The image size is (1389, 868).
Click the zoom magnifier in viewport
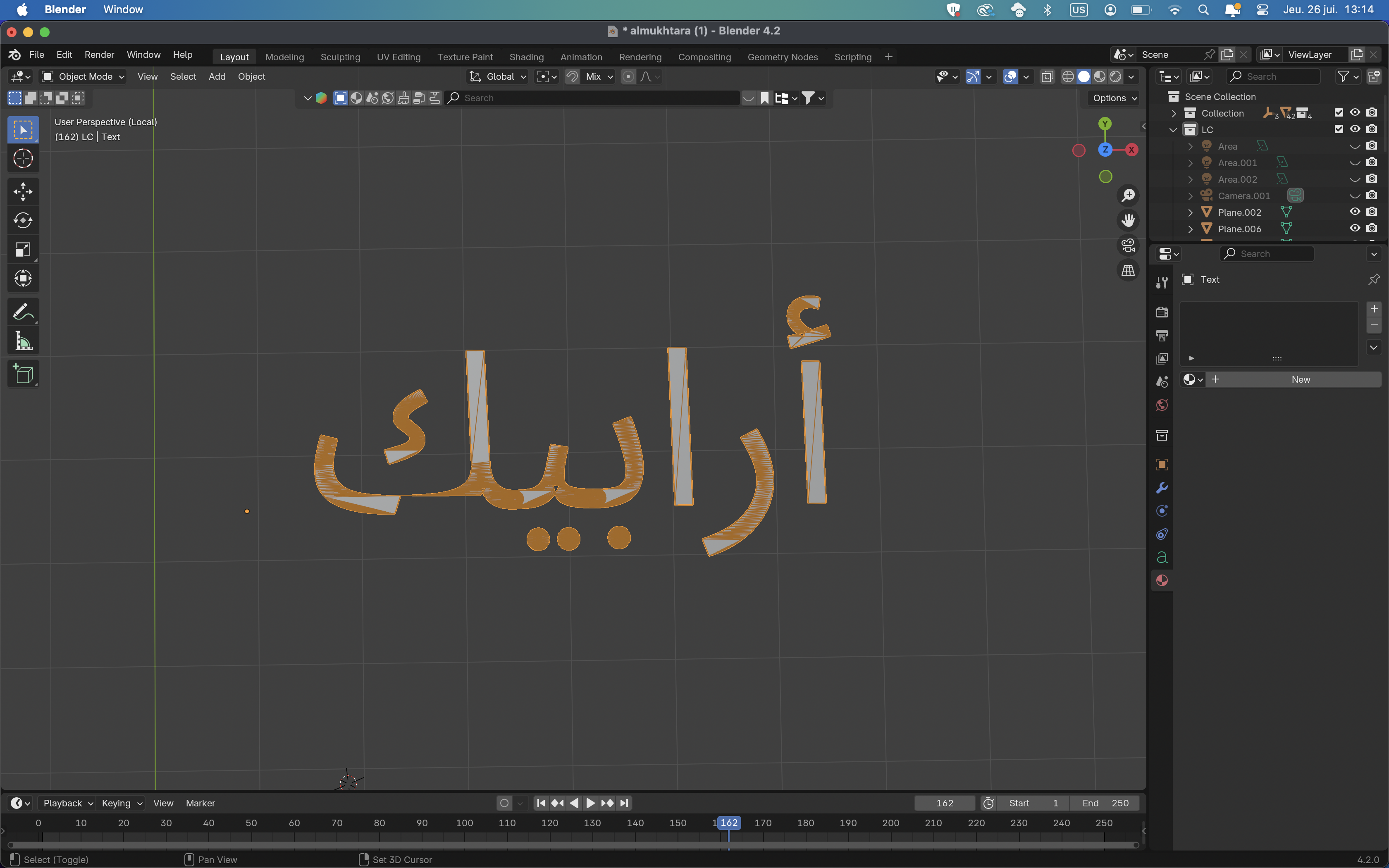[x=1129, y=196]
